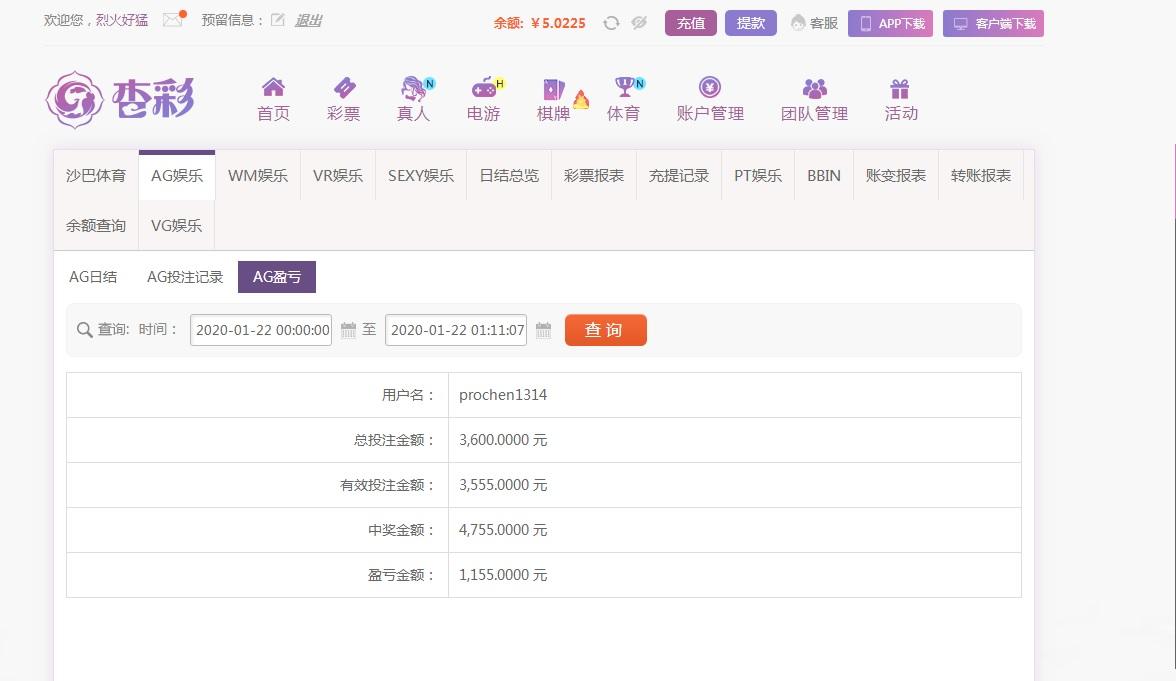Open calendar for start time

click(x=348, y=330)
